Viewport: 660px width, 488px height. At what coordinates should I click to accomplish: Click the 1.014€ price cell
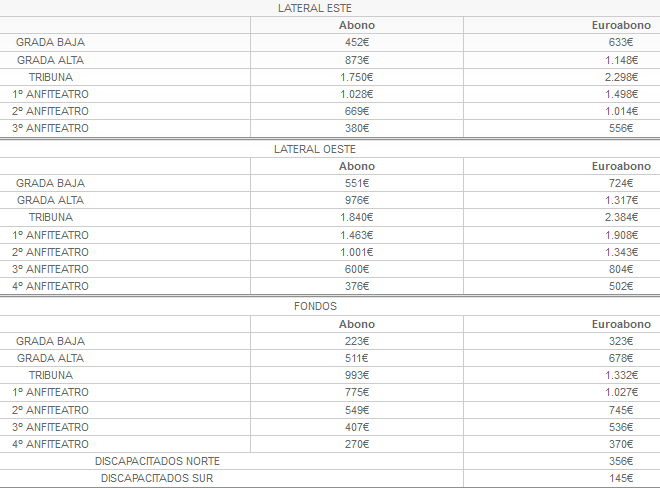(x=621, y=111)
